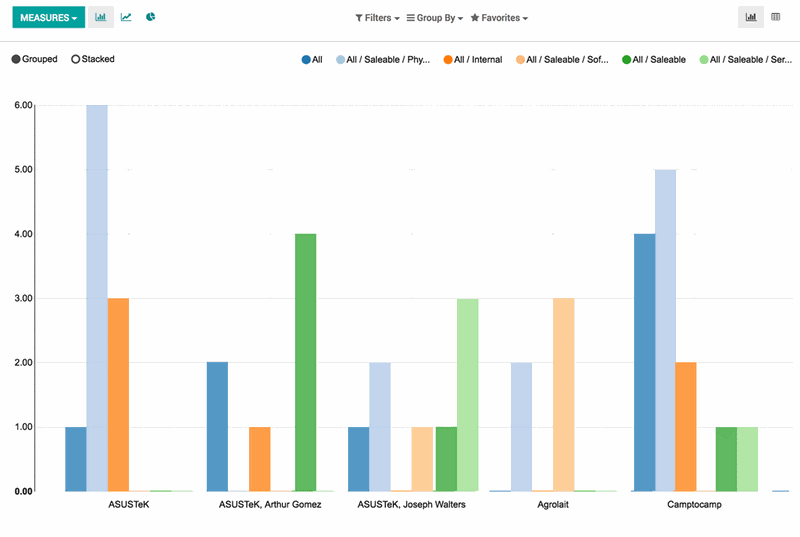Open the Measures dropdown
Viewport: 800px width, 537px height.
[48, 17]
